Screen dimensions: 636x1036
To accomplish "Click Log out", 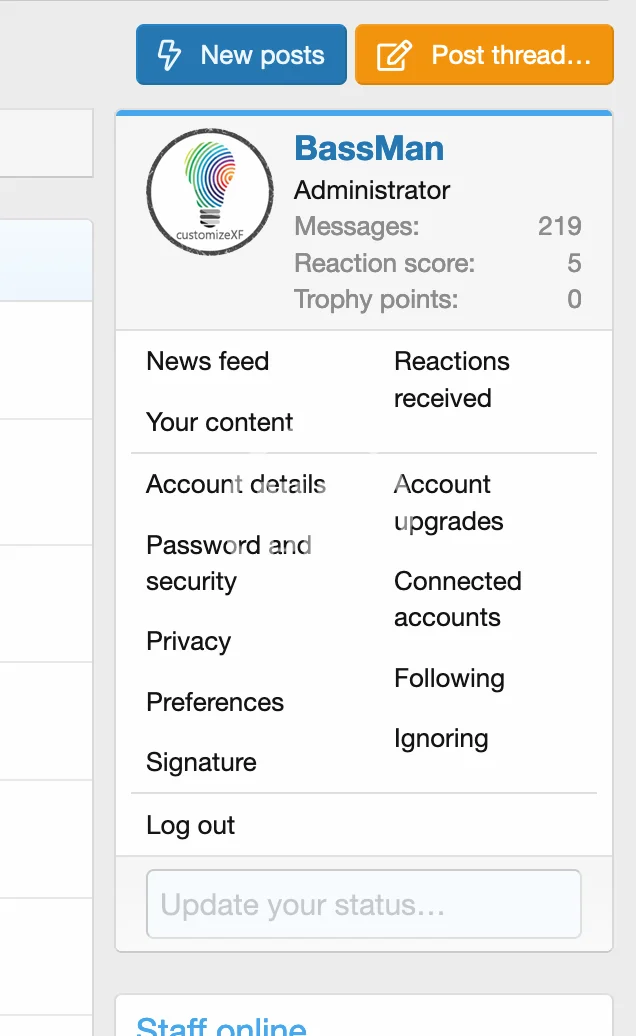I will click(190, 825).
